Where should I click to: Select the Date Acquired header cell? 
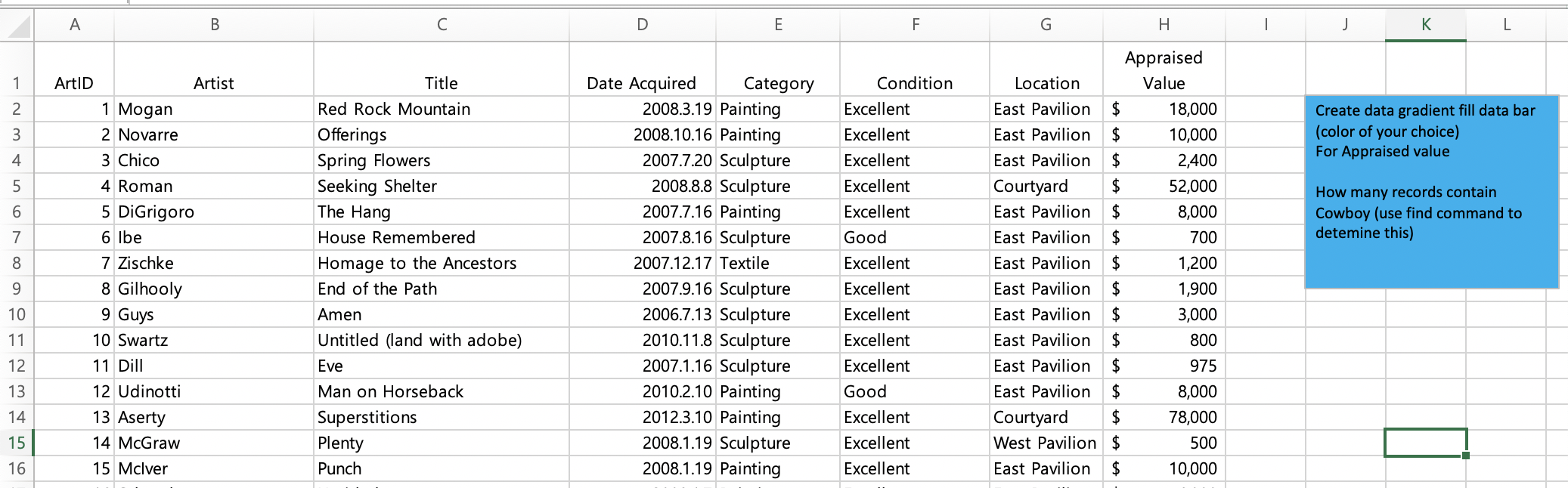(641, 83)
